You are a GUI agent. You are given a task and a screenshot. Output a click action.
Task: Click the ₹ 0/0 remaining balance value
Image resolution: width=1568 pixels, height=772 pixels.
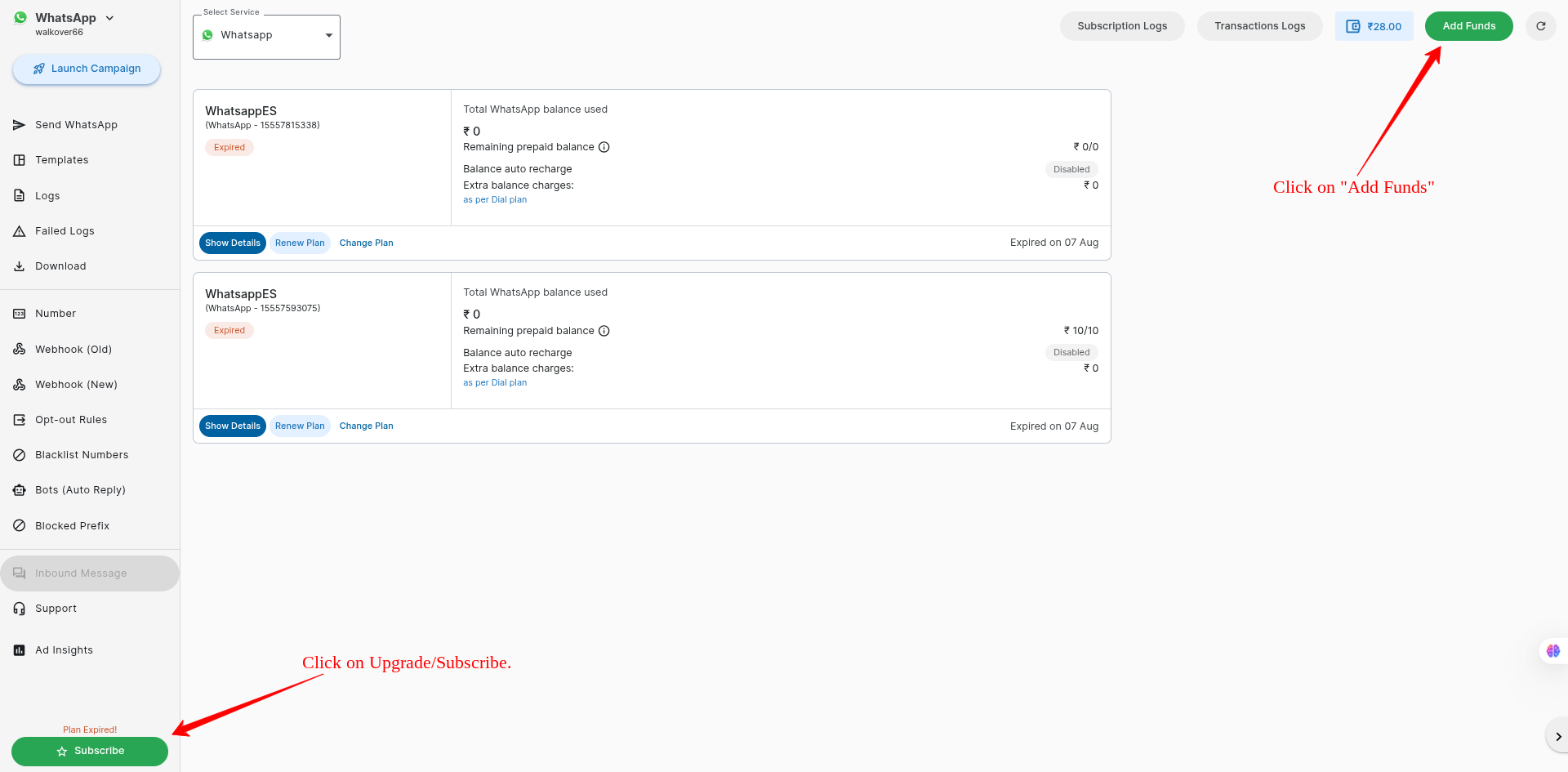pos(1085,147)
